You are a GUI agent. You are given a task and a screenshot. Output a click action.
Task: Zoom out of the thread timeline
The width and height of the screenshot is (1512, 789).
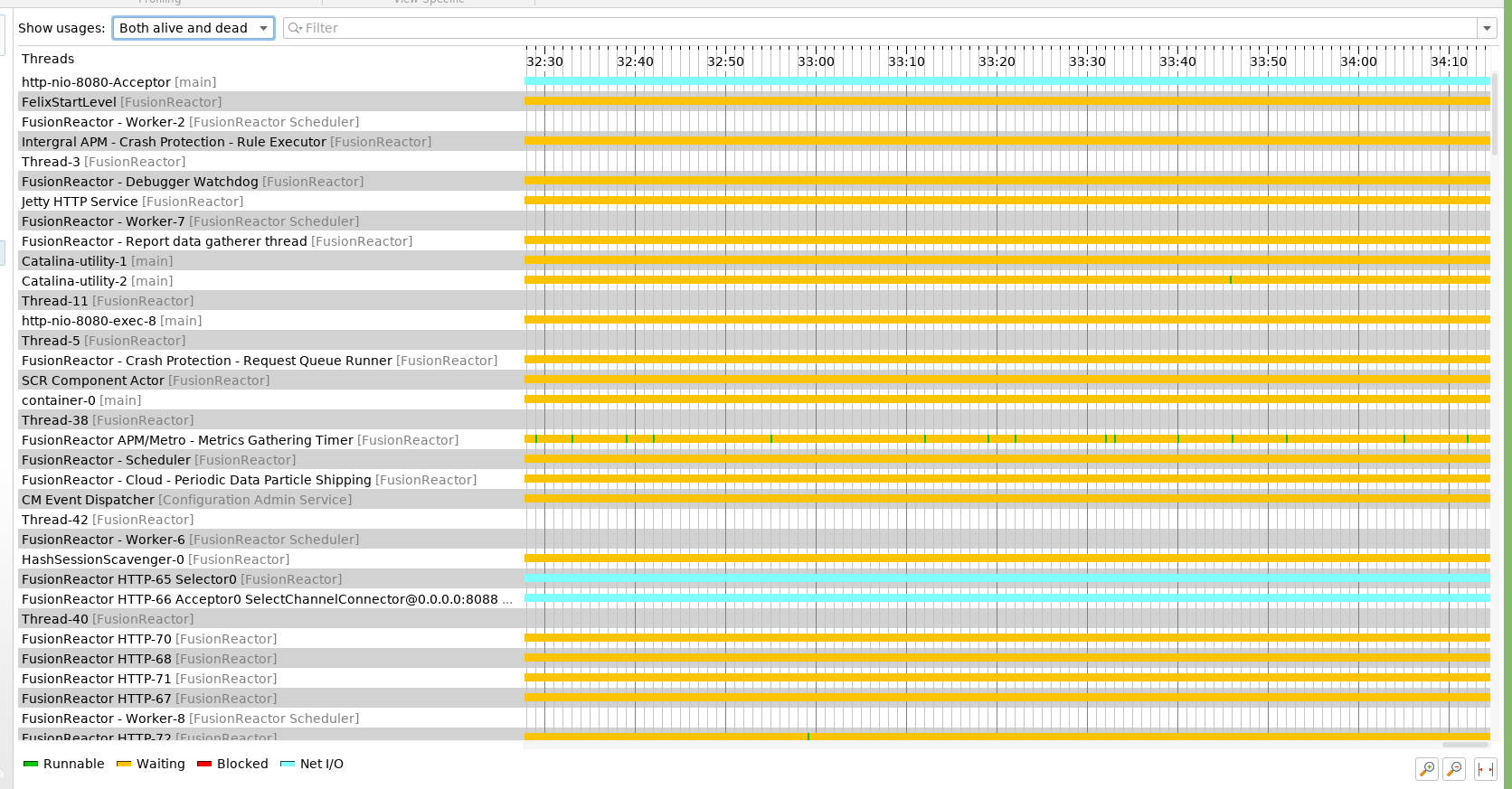coord(1454,769)
